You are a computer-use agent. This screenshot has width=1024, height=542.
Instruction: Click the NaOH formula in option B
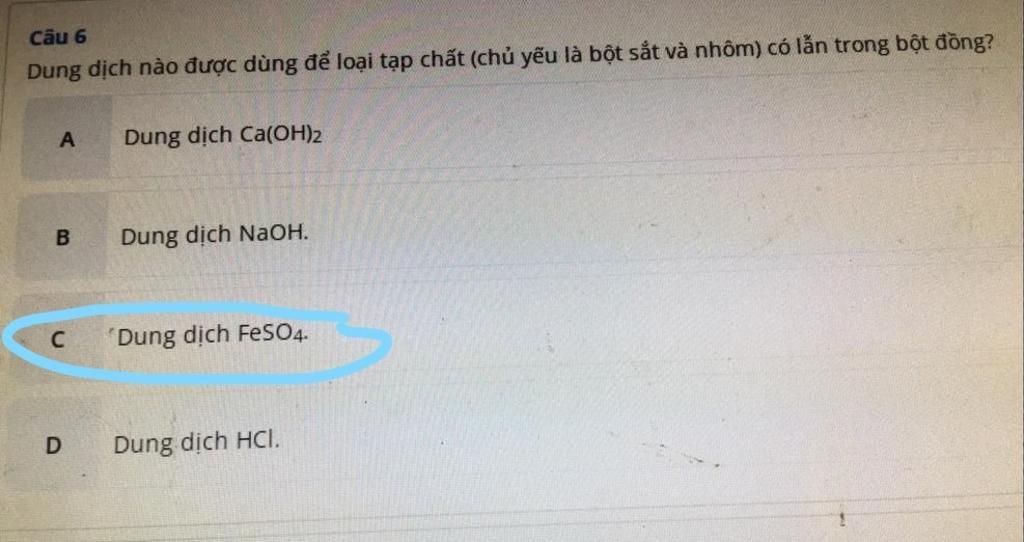pos(274,232)
